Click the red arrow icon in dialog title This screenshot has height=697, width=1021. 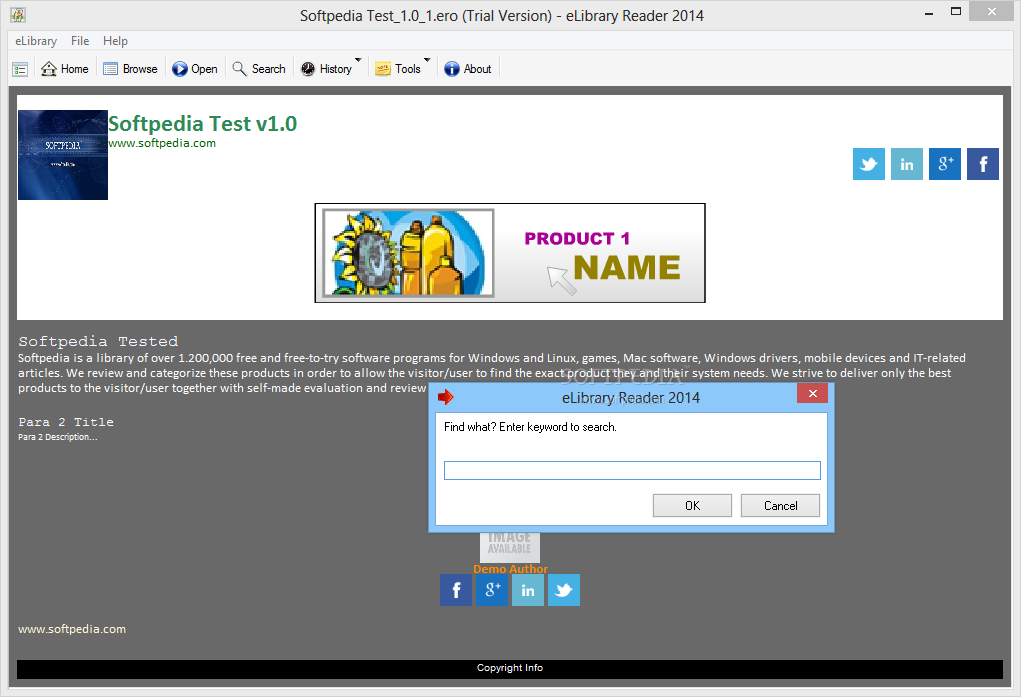pos(445,397)
